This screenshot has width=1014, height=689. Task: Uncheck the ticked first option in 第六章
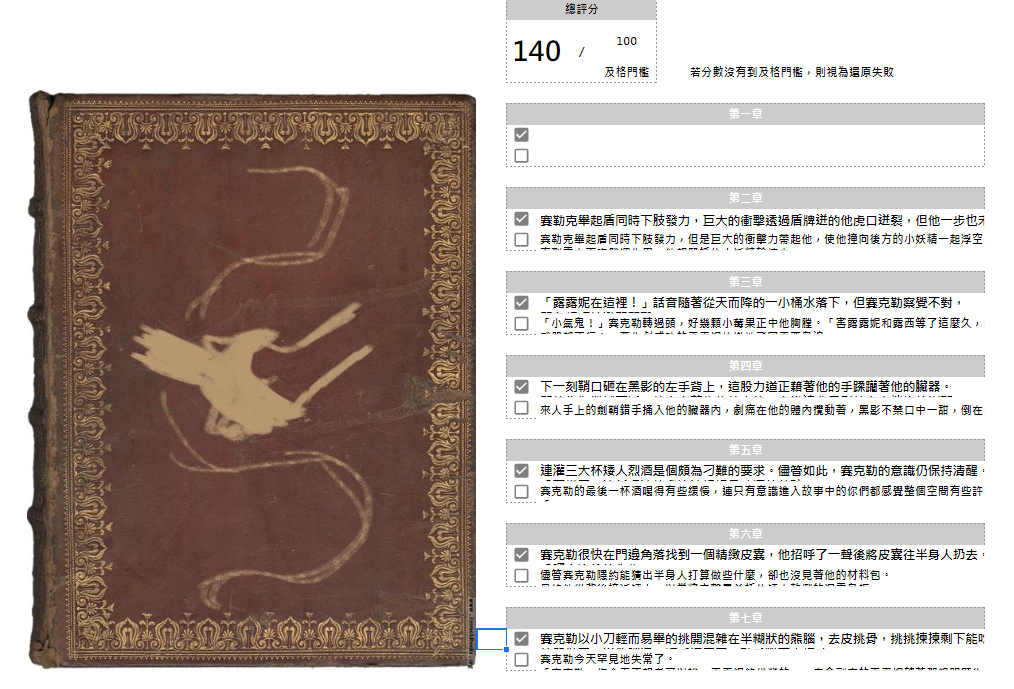521,554
